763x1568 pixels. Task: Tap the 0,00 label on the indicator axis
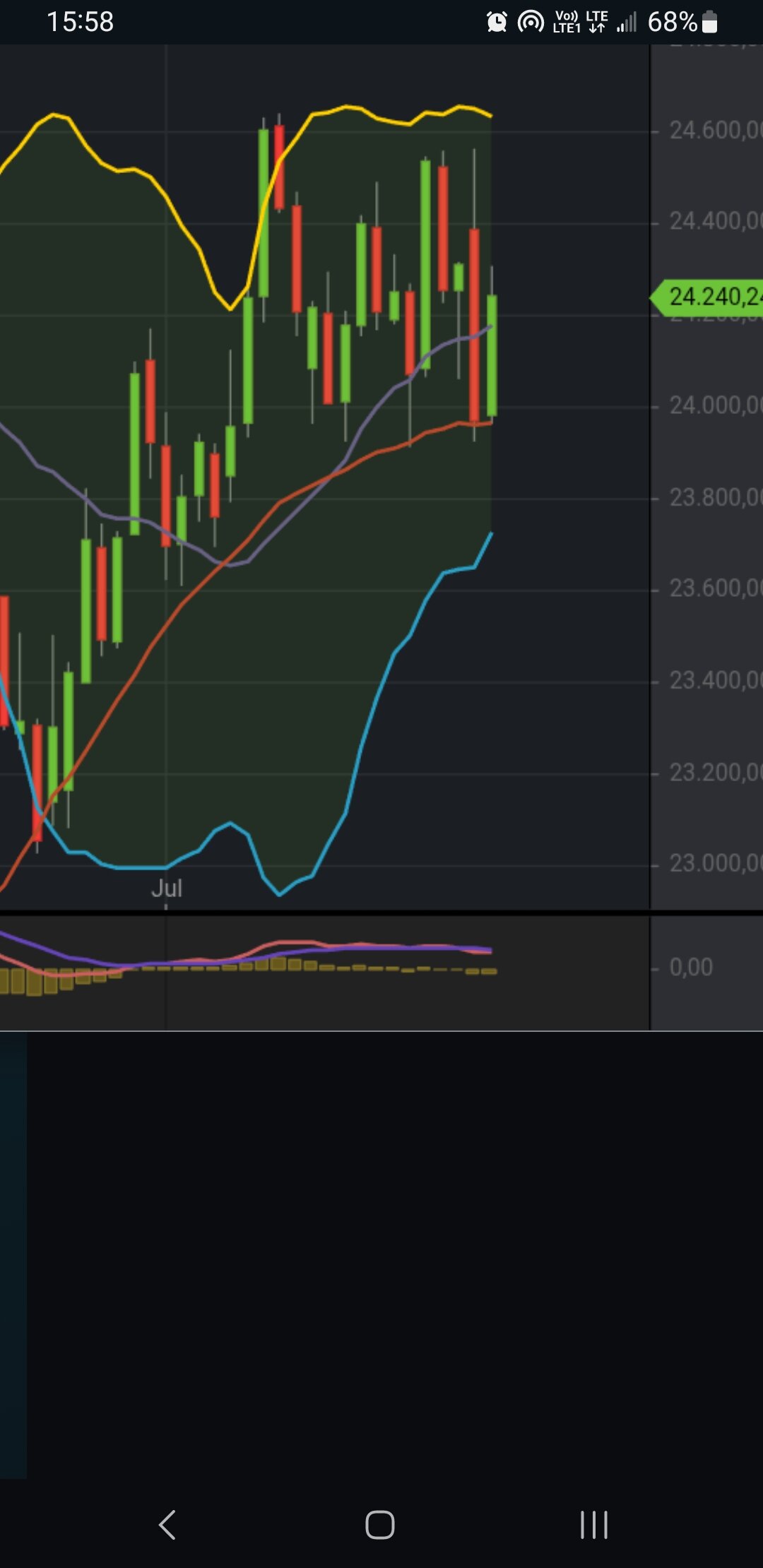(690, 967)
